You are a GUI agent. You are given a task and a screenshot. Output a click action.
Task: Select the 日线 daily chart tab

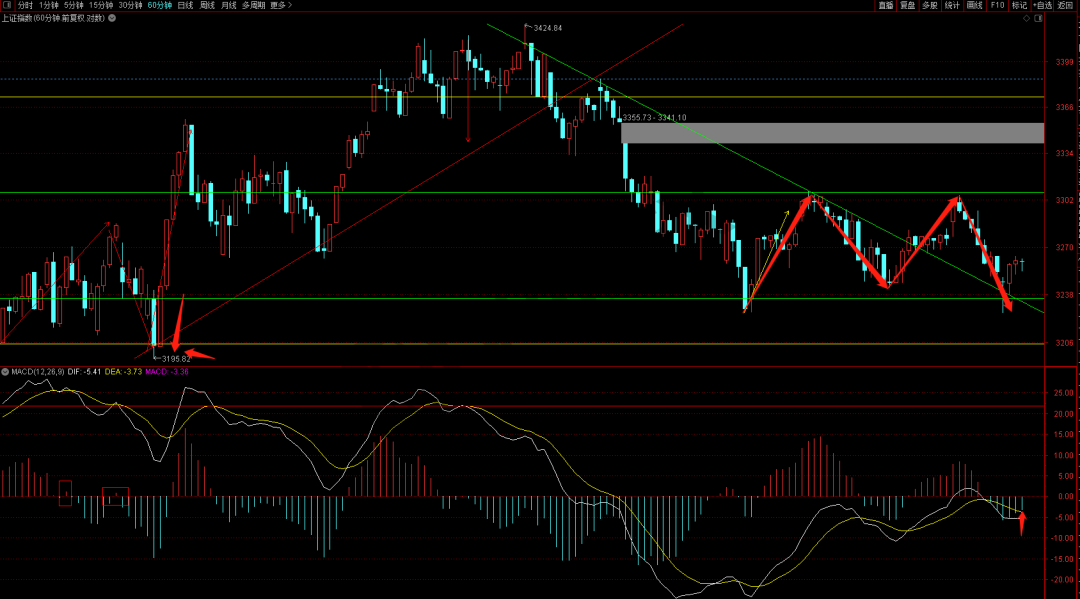click(x=185, y=5)
